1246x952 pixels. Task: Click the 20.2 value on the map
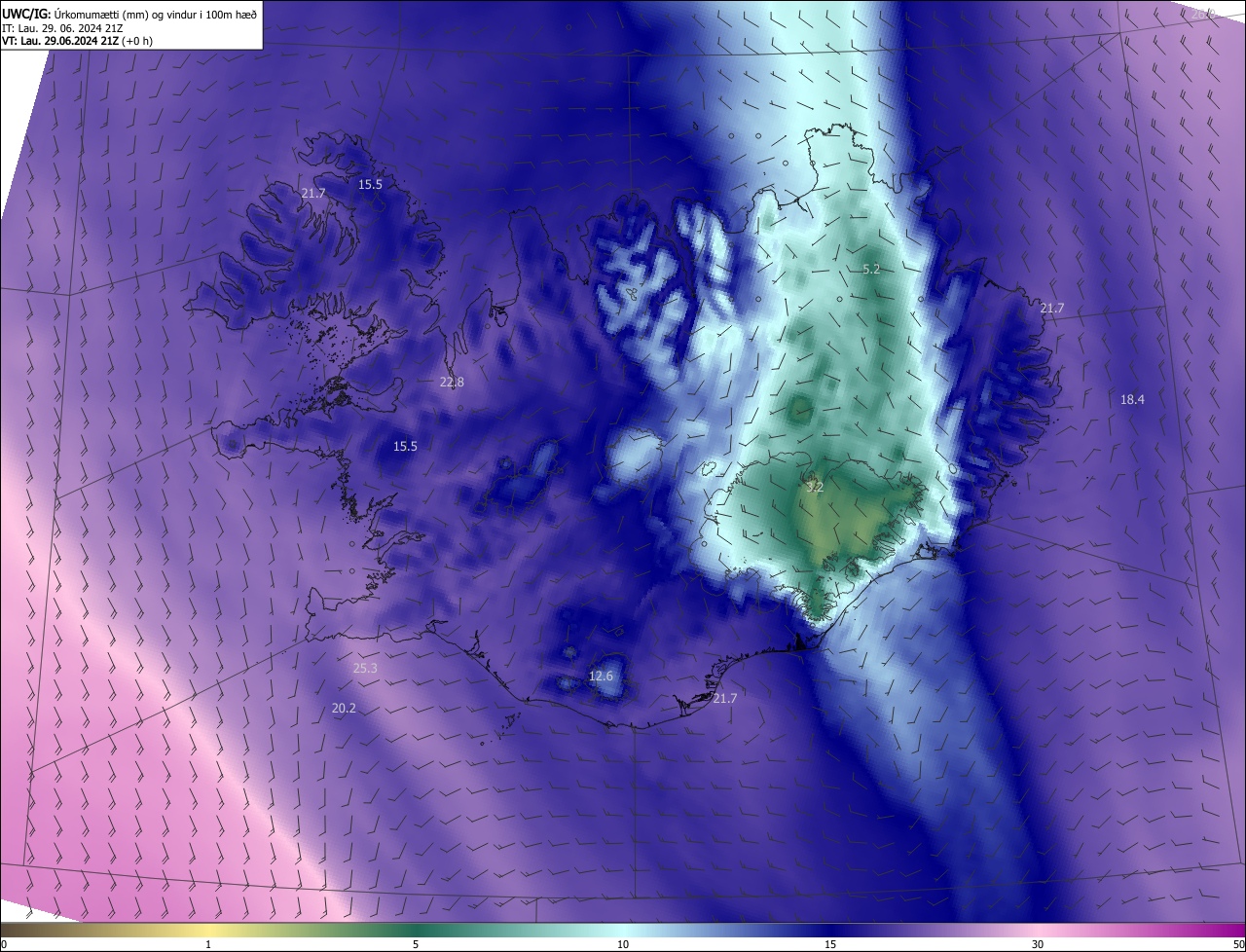[x=344, y=709]
